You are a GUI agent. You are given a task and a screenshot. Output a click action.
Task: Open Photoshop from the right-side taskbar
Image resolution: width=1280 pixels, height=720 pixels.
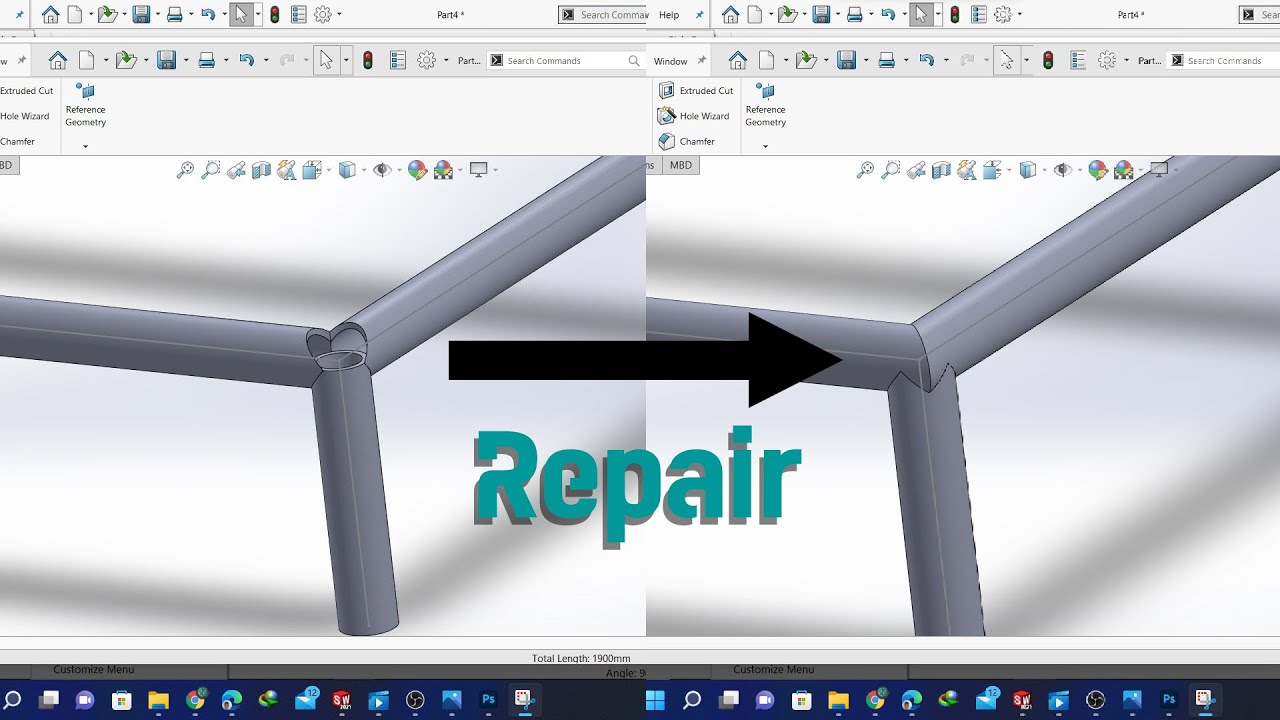point(1168,700)
